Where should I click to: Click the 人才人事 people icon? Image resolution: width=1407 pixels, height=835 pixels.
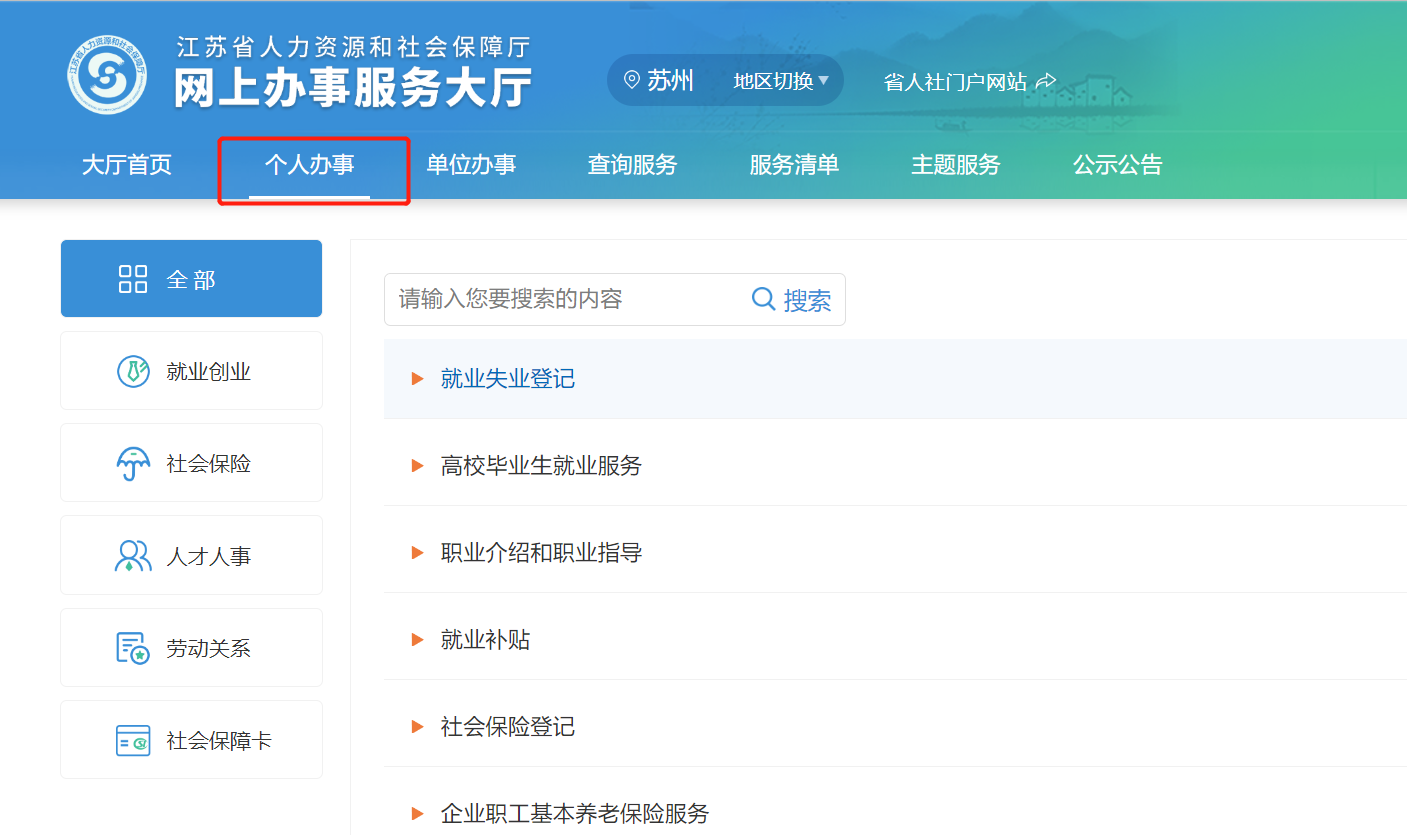pos(133,556)
